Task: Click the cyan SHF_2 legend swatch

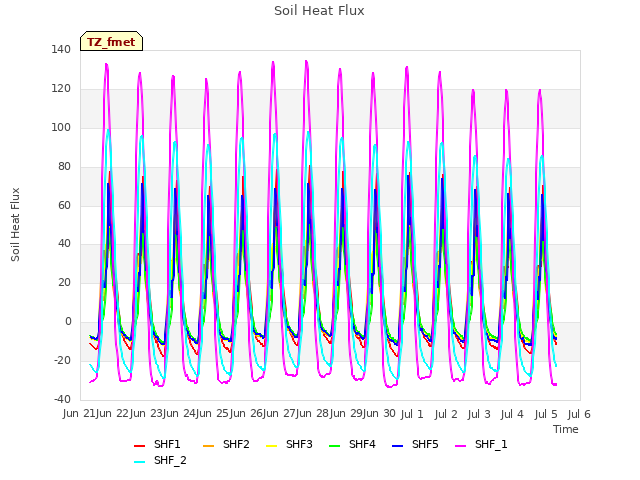Action: click(x=140, y=462)
